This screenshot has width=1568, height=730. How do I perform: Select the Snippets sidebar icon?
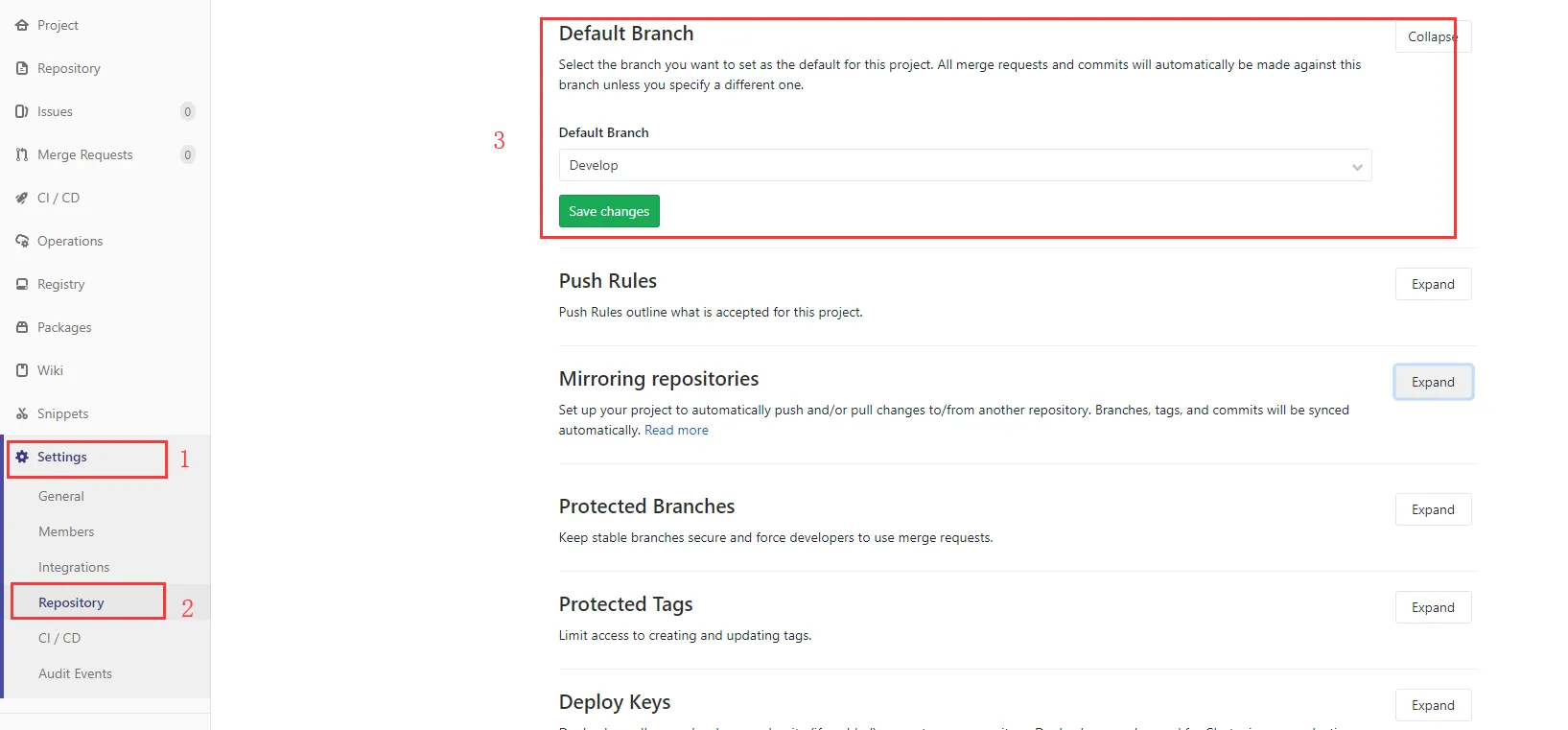(62, 413)
